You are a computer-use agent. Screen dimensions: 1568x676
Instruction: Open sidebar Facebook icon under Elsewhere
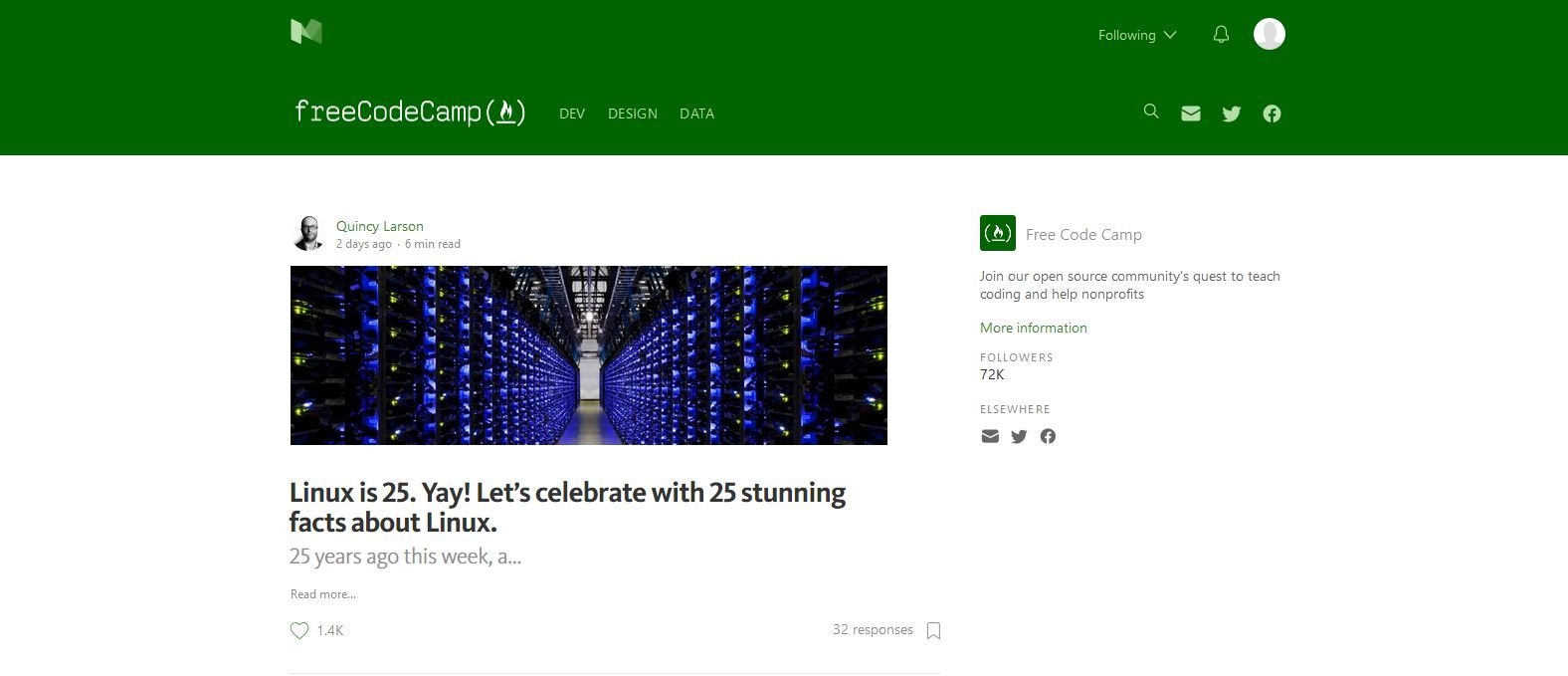click(x=1048, y=436)
